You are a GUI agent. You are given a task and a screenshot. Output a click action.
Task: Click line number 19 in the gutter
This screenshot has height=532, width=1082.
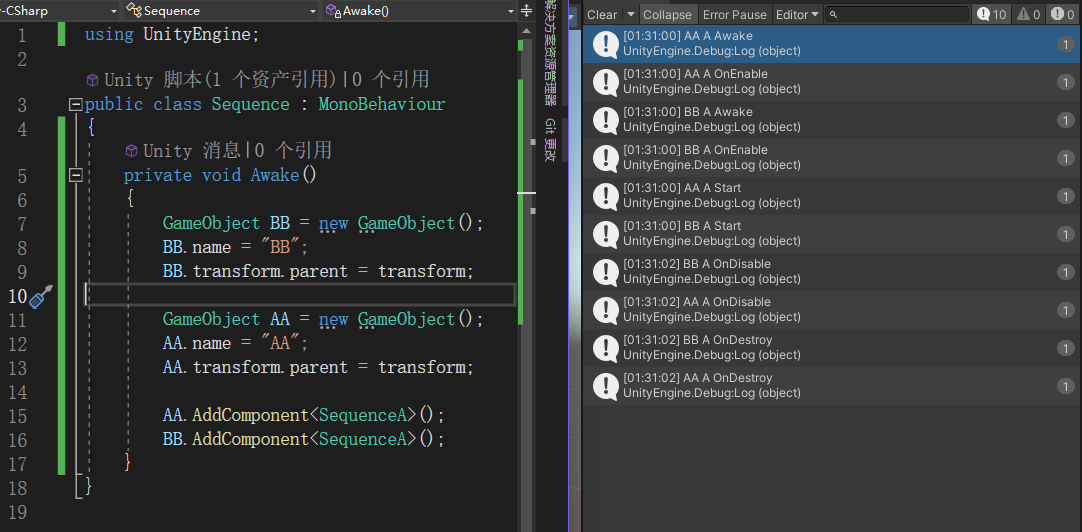click(18, 512)
